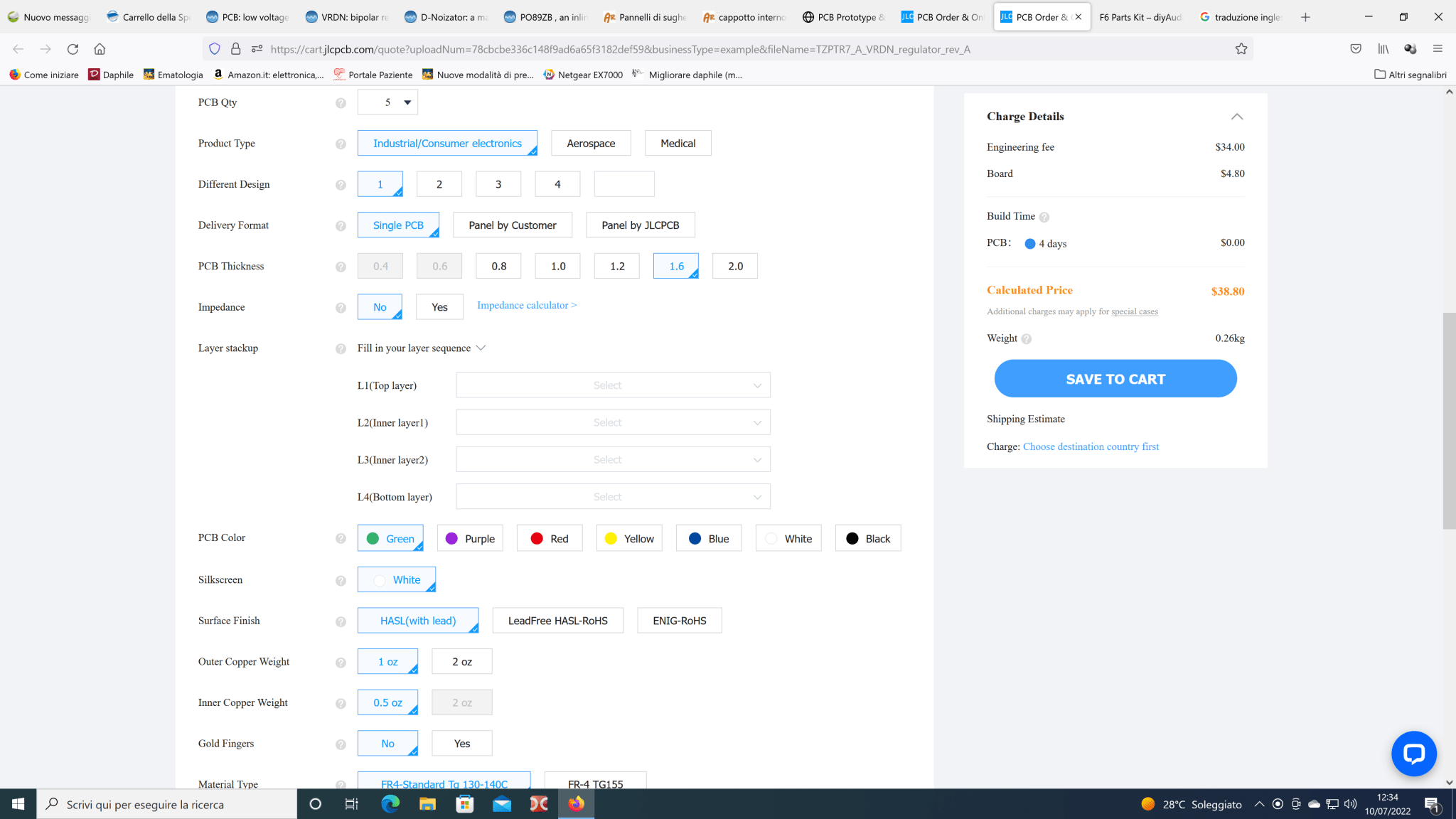
Task: Pick Purple PCB color
Action: coord(470,539)
